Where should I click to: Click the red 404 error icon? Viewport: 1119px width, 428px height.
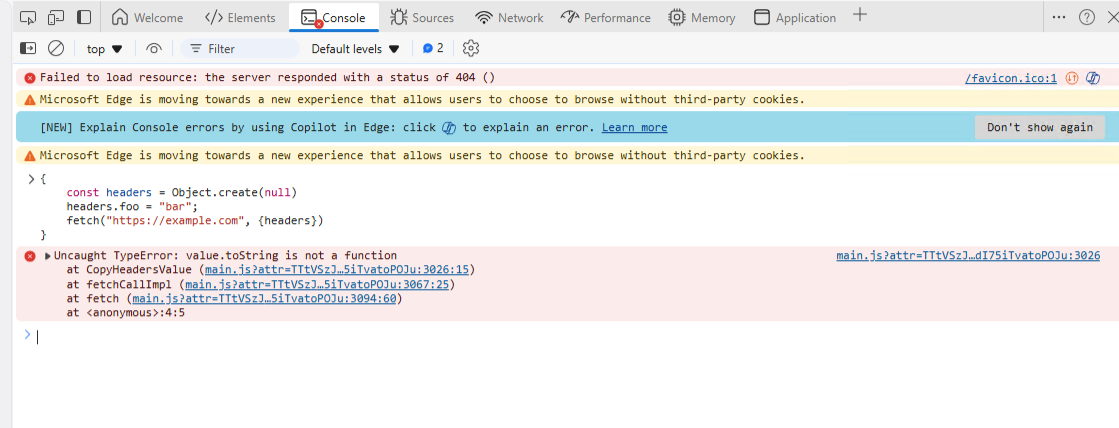30,78
